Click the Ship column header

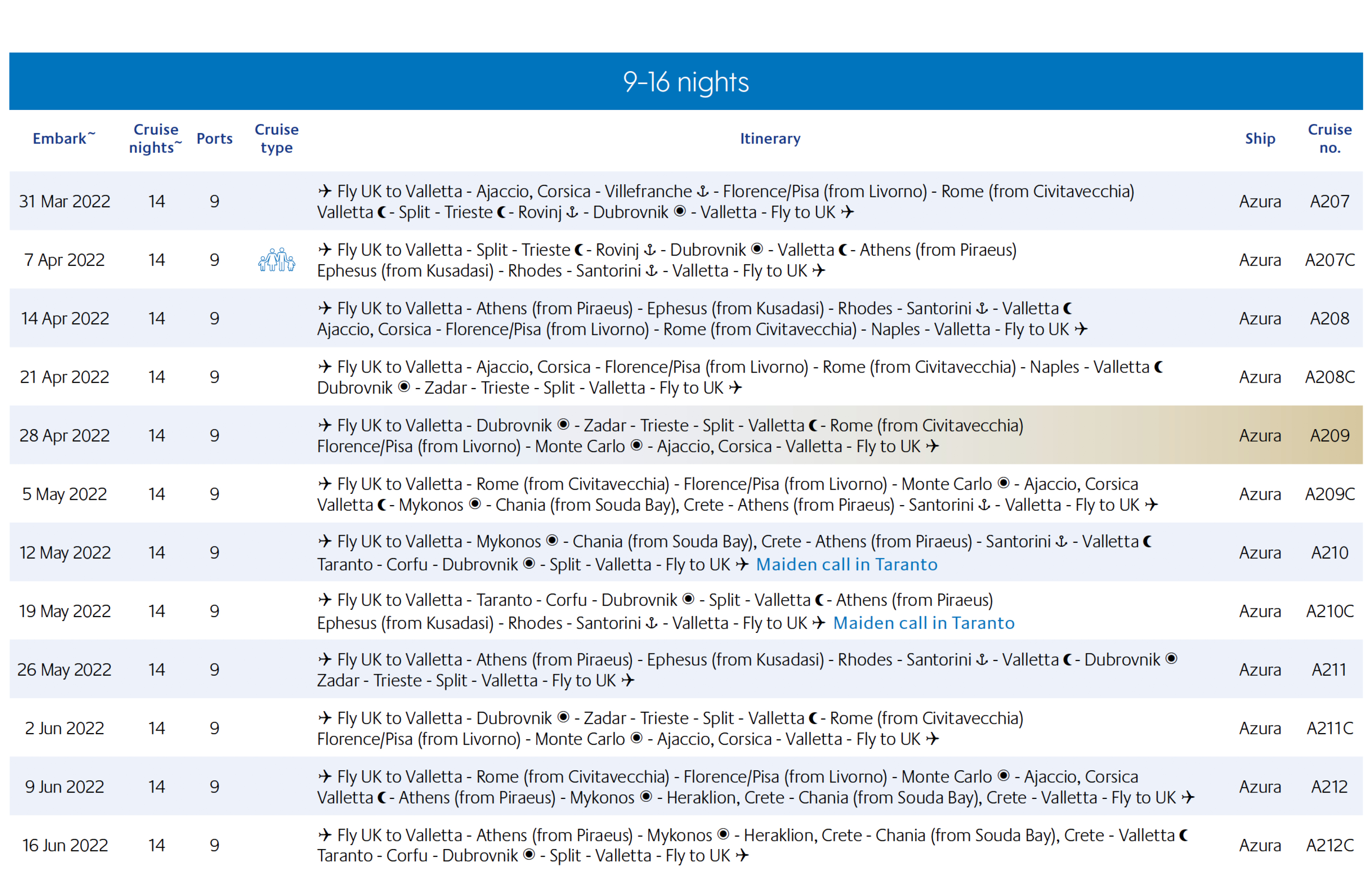[x=1260, y=139]
